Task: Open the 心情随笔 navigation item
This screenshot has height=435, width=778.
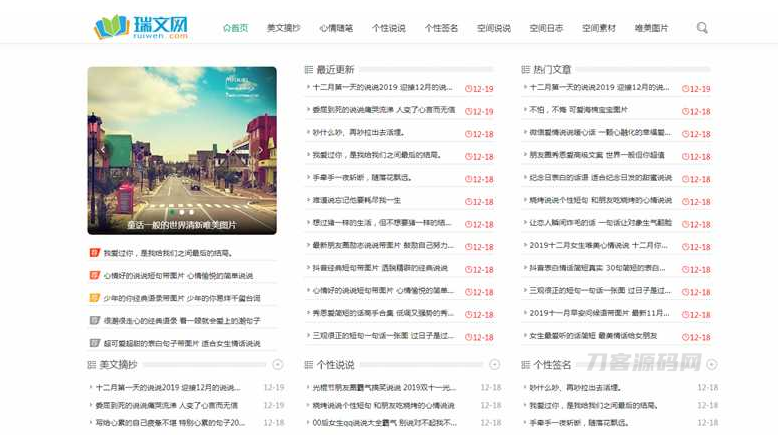Action: [x=336, y=28]
